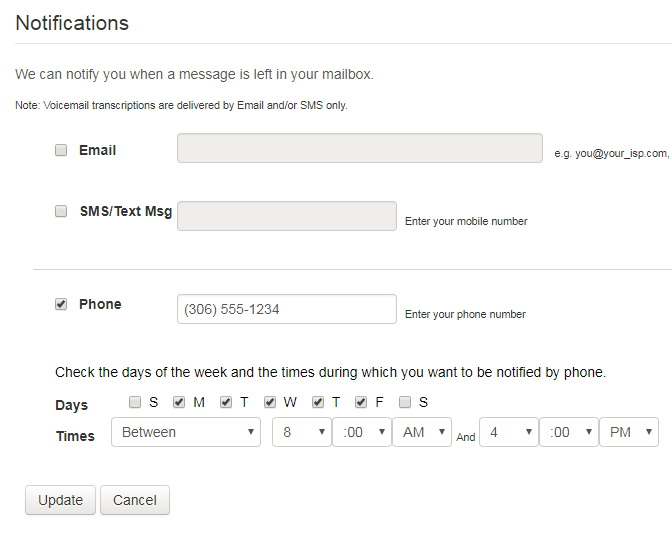The width and height of the screenshot is (672, 533).
Task: Select the SMS mobile number field
Action: [286, 216]
